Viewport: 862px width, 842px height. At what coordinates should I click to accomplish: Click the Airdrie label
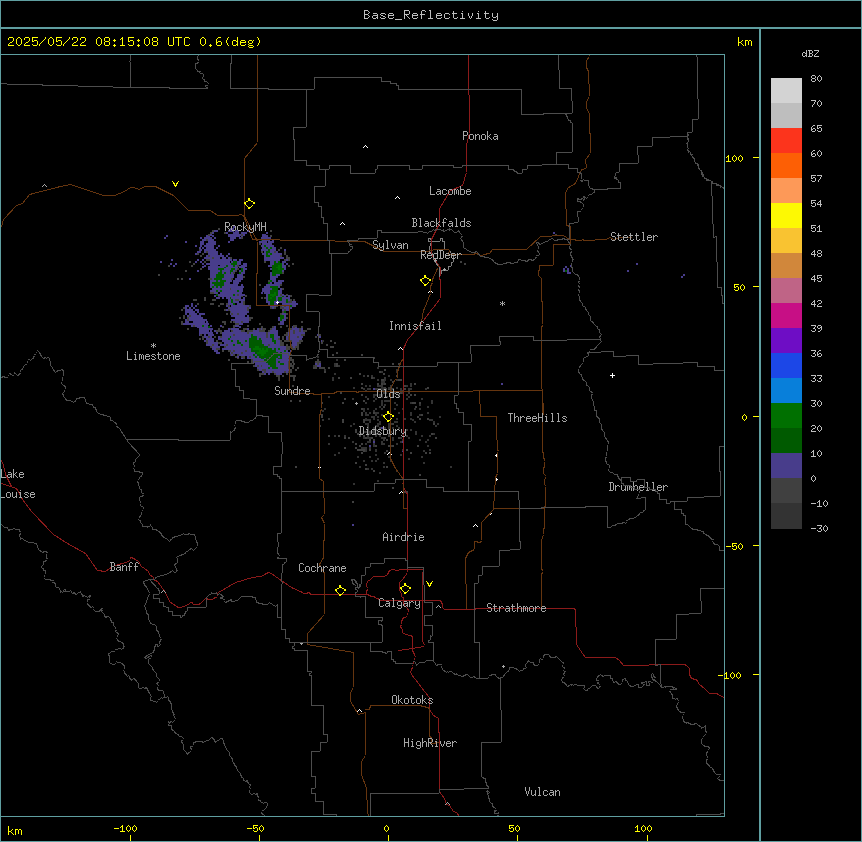[x=404, y=537]
